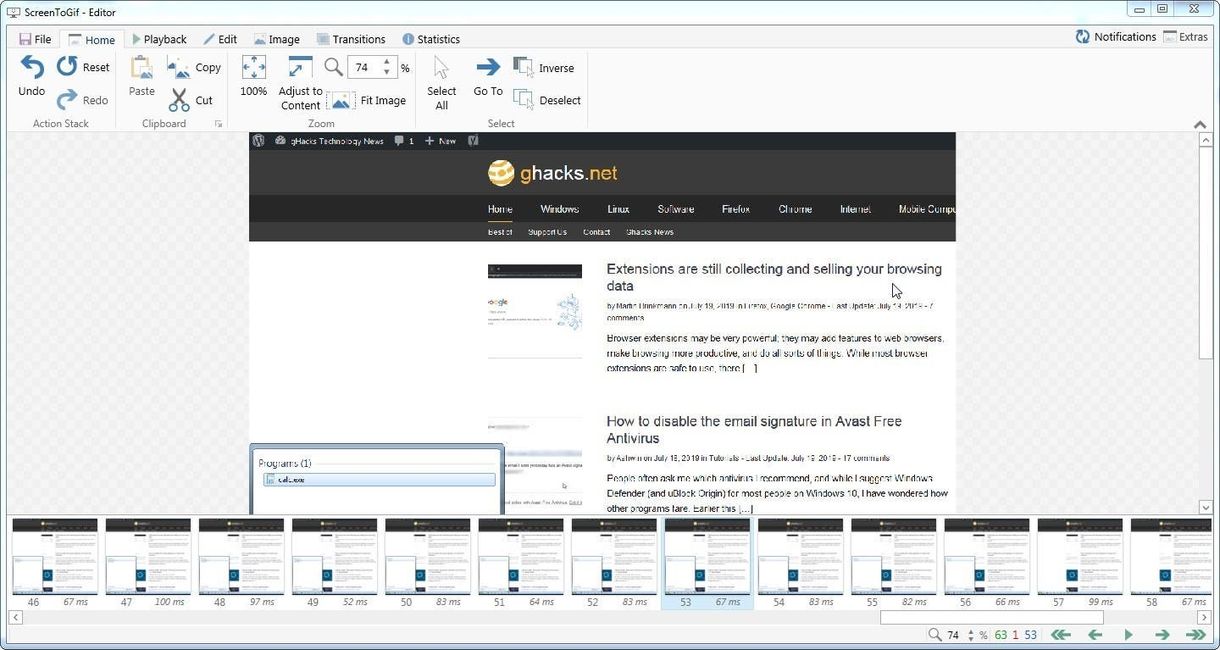Screen dimensions: 1220x650
Task: Collapse the ribbon with chevron
Action: tap(1200, 124)
